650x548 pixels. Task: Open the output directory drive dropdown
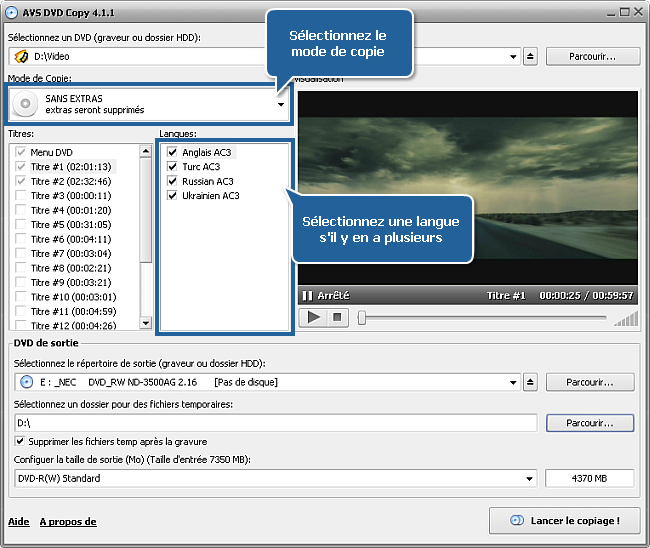point(513,383)
